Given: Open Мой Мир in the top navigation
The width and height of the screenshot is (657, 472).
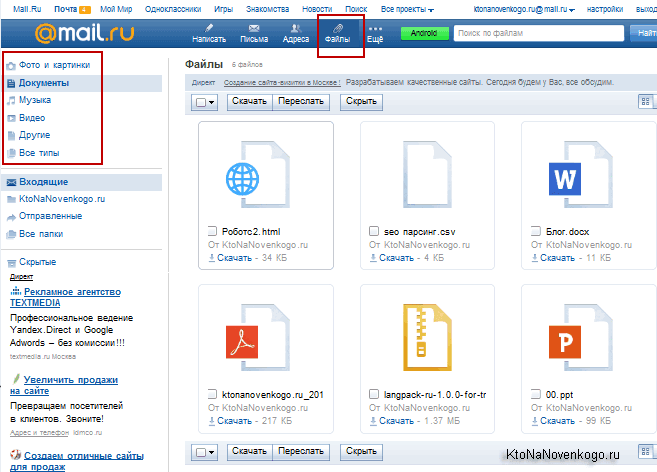Looking at the screenshot, I should (x=116, y=9).
